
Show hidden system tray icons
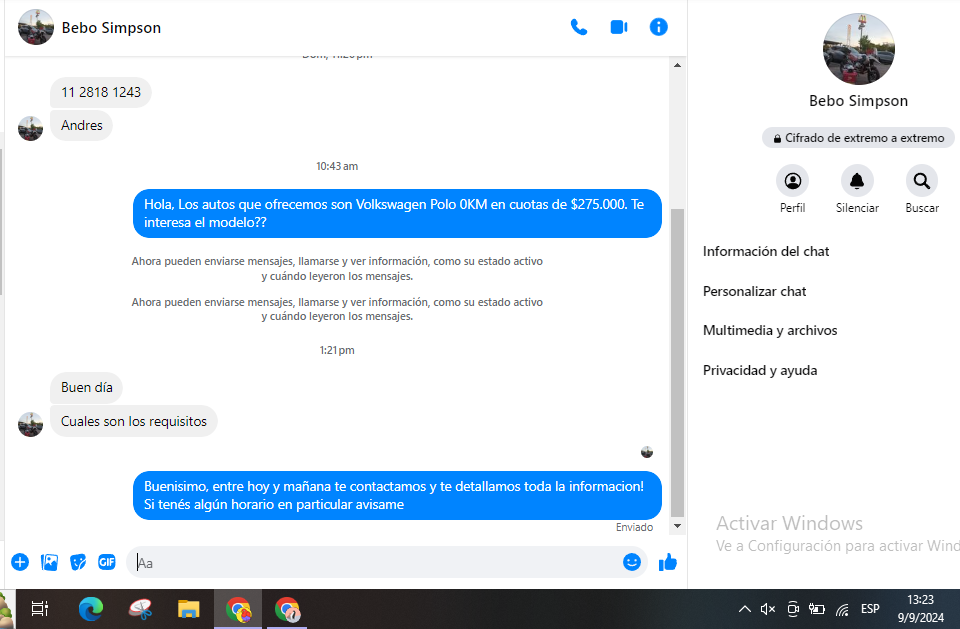click(744, 609)
